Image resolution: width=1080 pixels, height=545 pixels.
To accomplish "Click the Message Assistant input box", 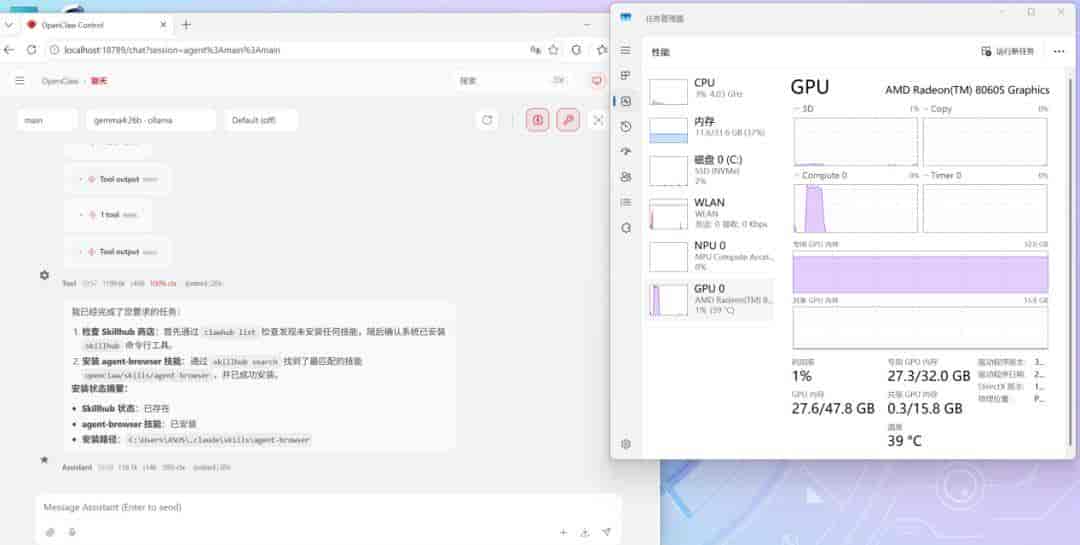I will (x=328, y=507).
